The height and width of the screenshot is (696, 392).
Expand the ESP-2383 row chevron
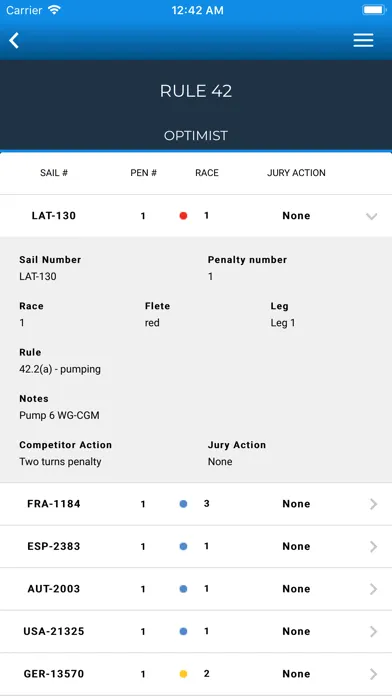373,546
